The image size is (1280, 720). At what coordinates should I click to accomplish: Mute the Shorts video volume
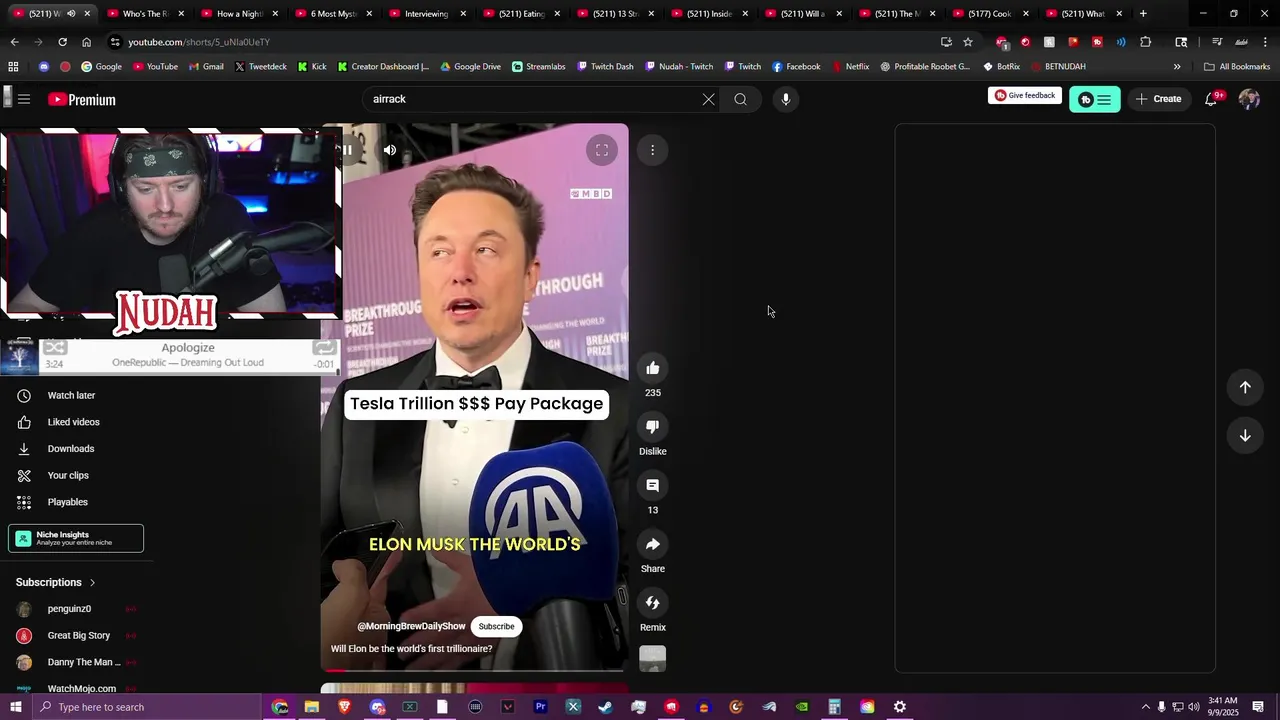pyautogui.click(x=390, y=150)
